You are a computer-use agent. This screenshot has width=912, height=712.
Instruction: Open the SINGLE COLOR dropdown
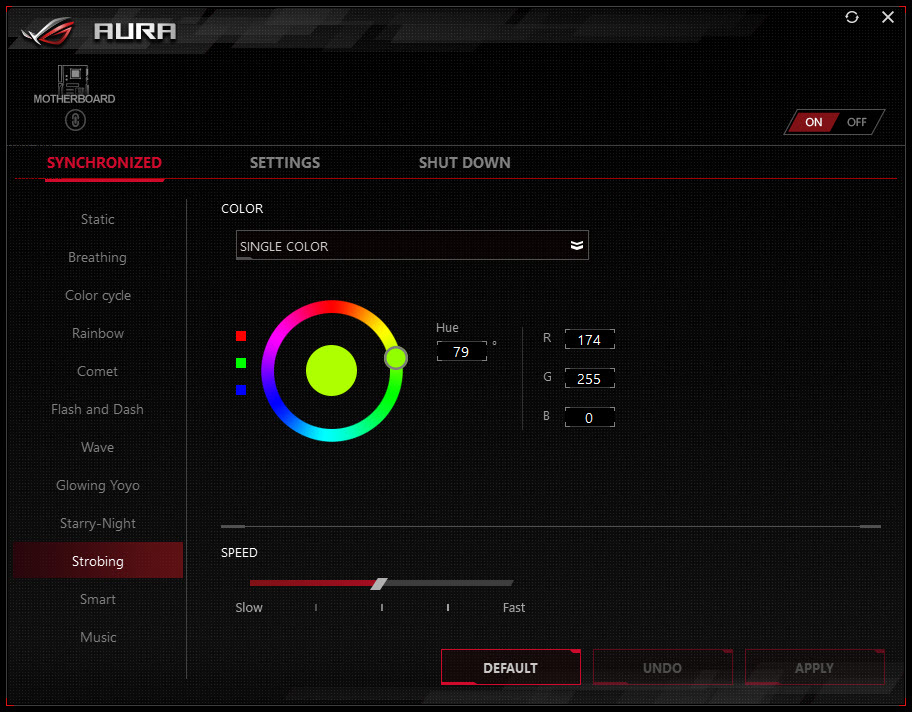tap(412, 245)
